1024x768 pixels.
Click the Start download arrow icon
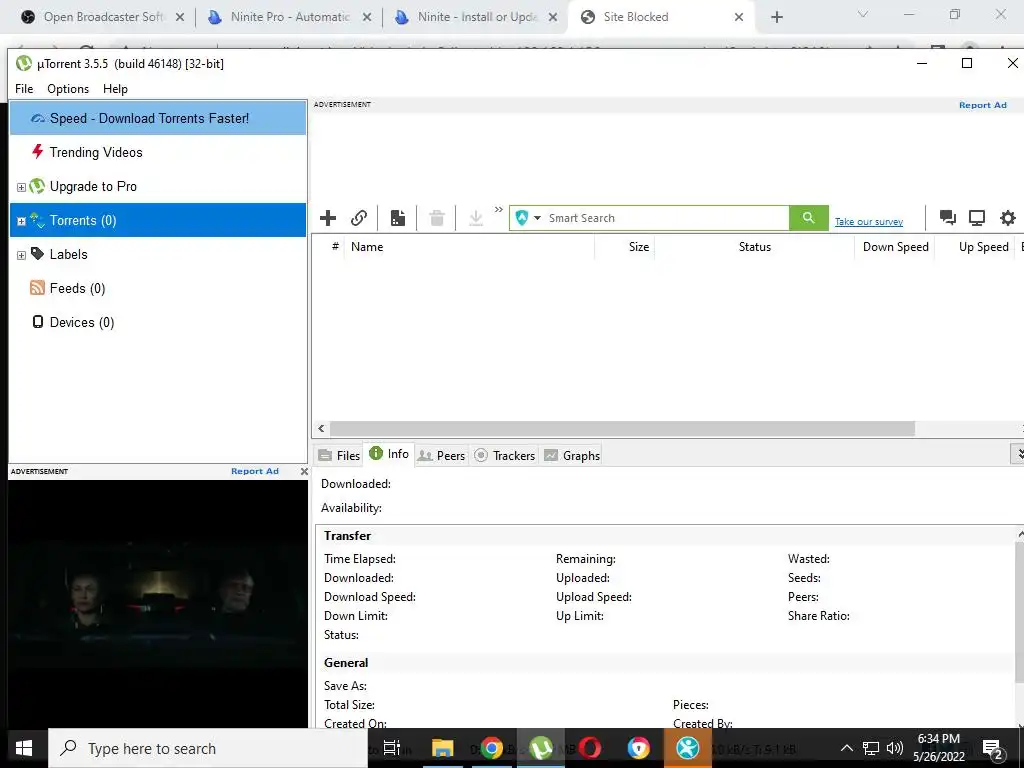pyautogui.click(x=476, y=218)
